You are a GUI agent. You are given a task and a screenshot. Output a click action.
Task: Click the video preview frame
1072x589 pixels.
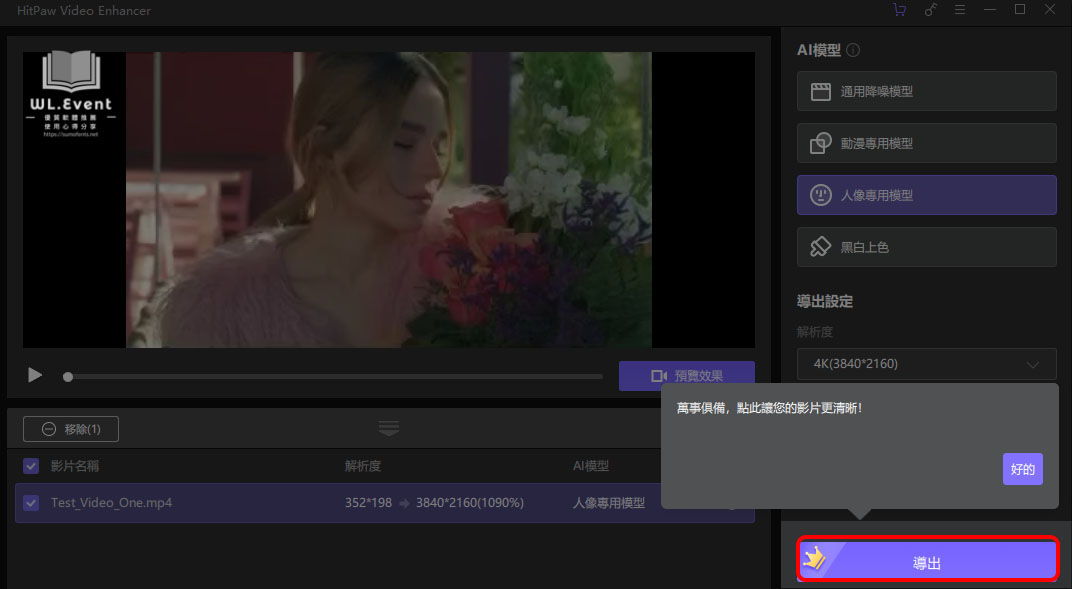point(388,200)
